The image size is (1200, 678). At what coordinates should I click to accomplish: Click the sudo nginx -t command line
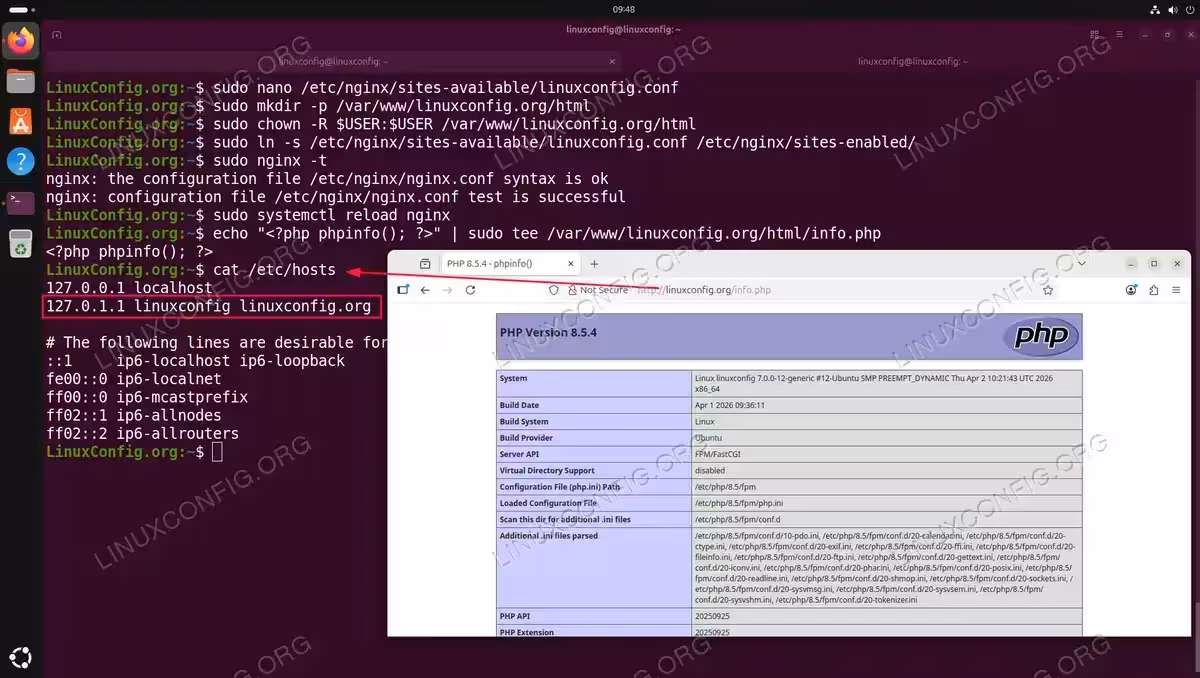[x=270, y=160]
